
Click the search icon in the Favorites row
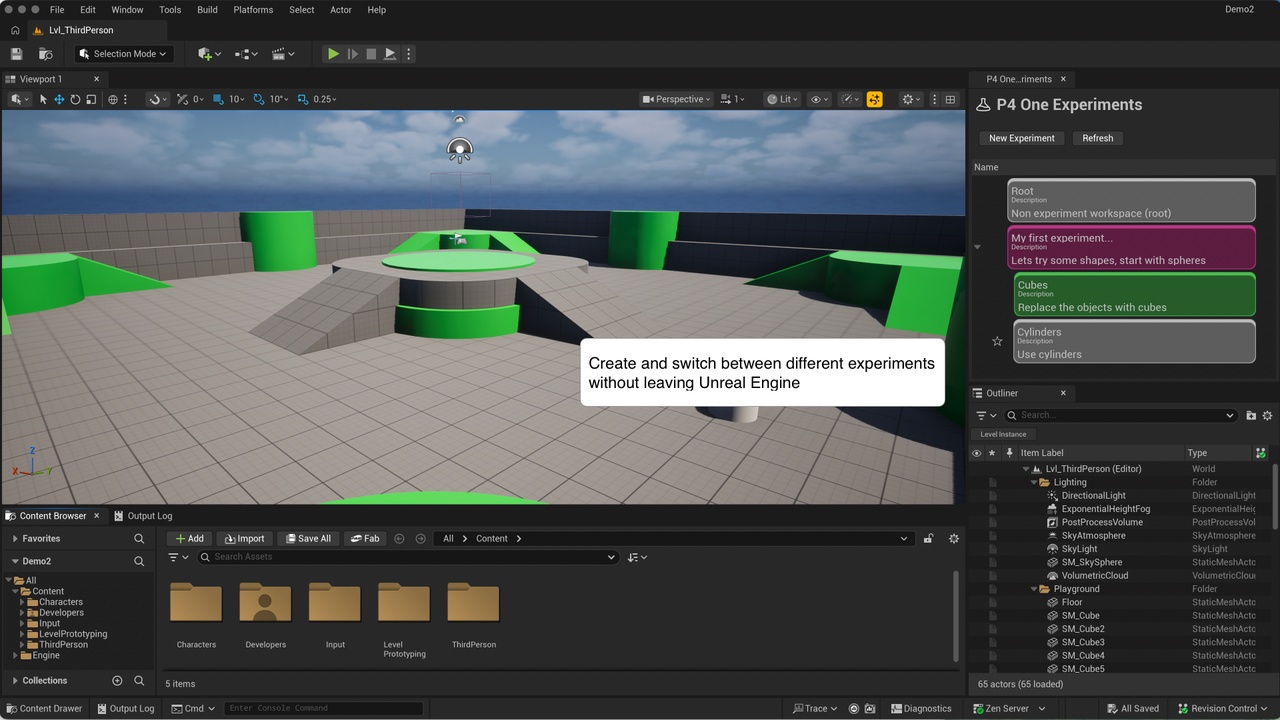pyautogui.click(x=139, y=538)
